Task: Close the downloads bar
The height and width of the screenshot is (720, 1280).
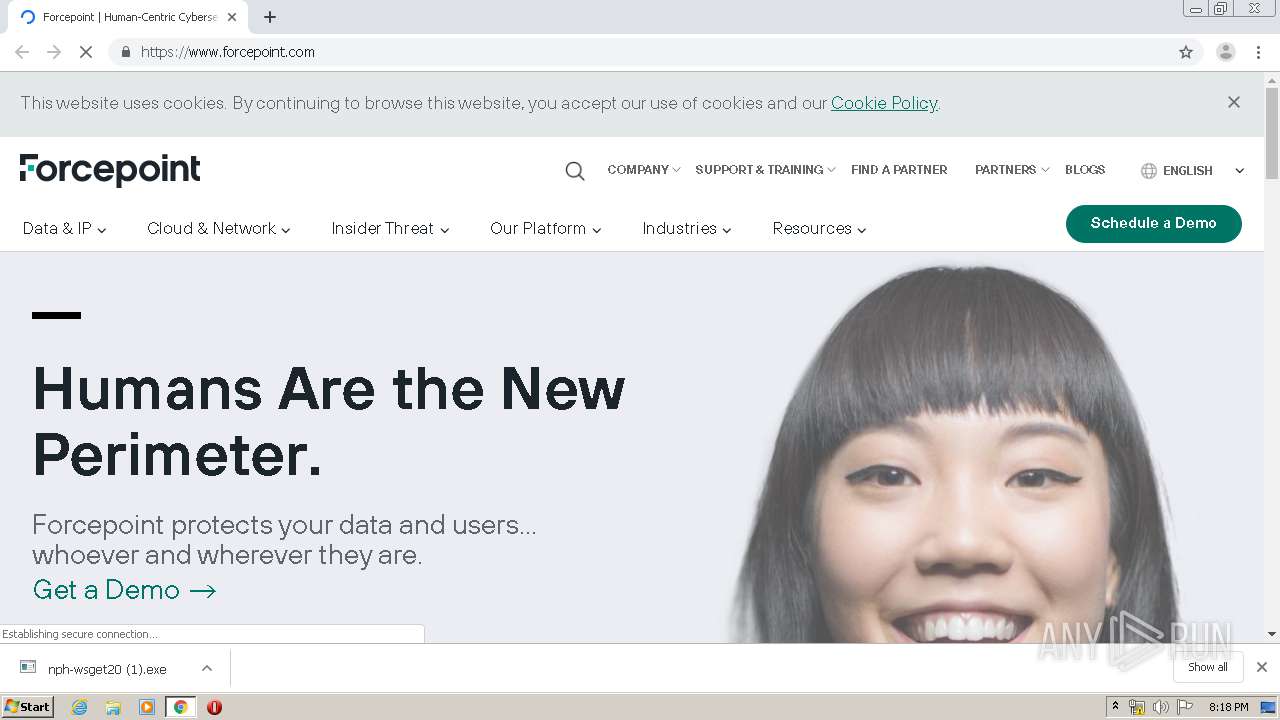Action: [x=1262, y=667]
